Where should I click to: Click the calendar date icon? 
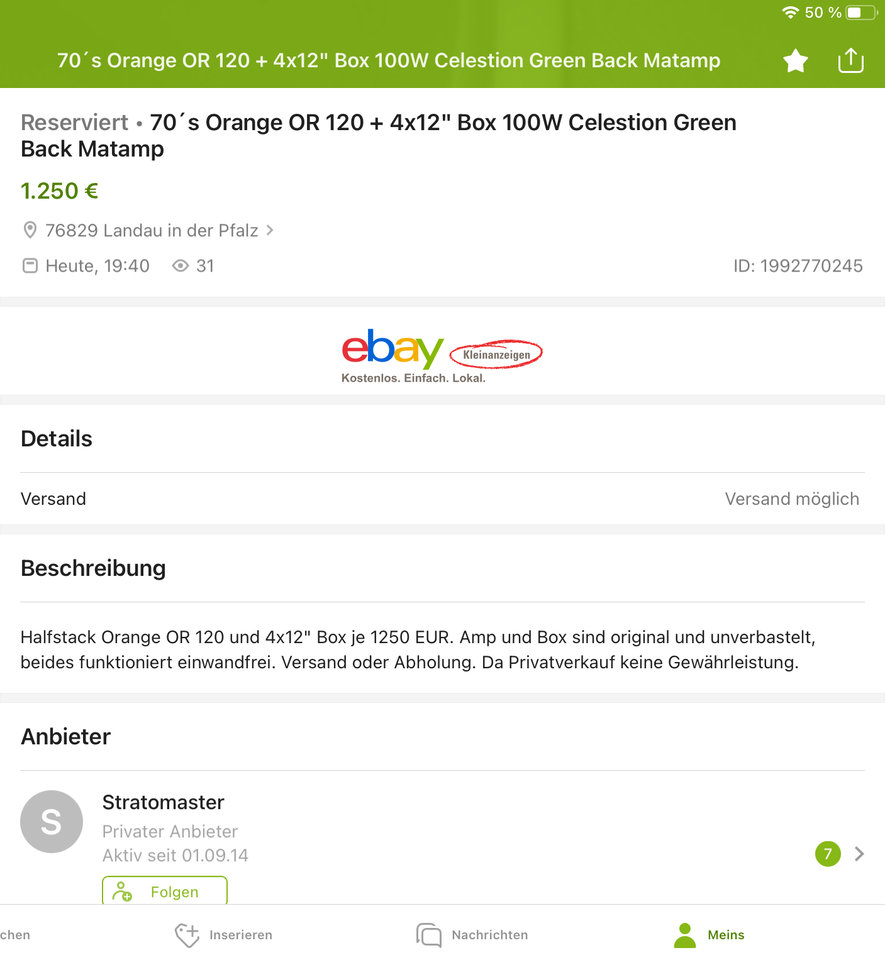click(x=29, y=266)
